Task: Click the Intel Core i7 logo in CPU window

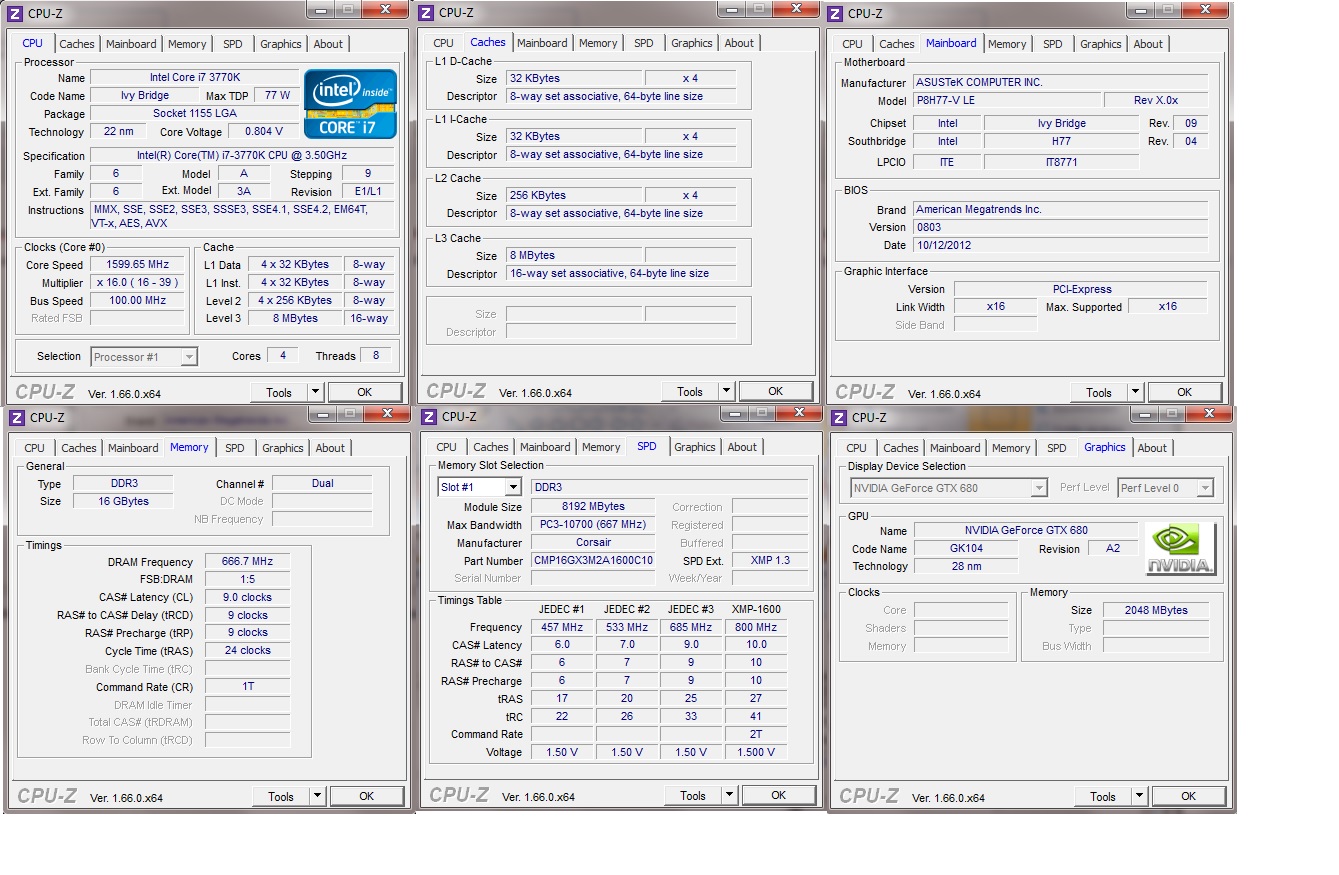Action: [350, 104]
